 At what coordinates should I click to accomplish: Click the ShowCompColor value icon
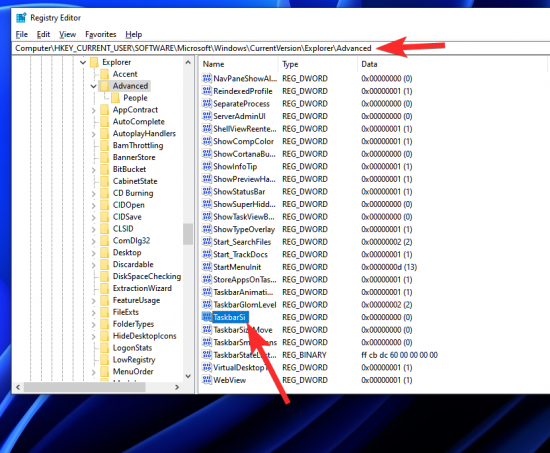[x=207, y=141]
